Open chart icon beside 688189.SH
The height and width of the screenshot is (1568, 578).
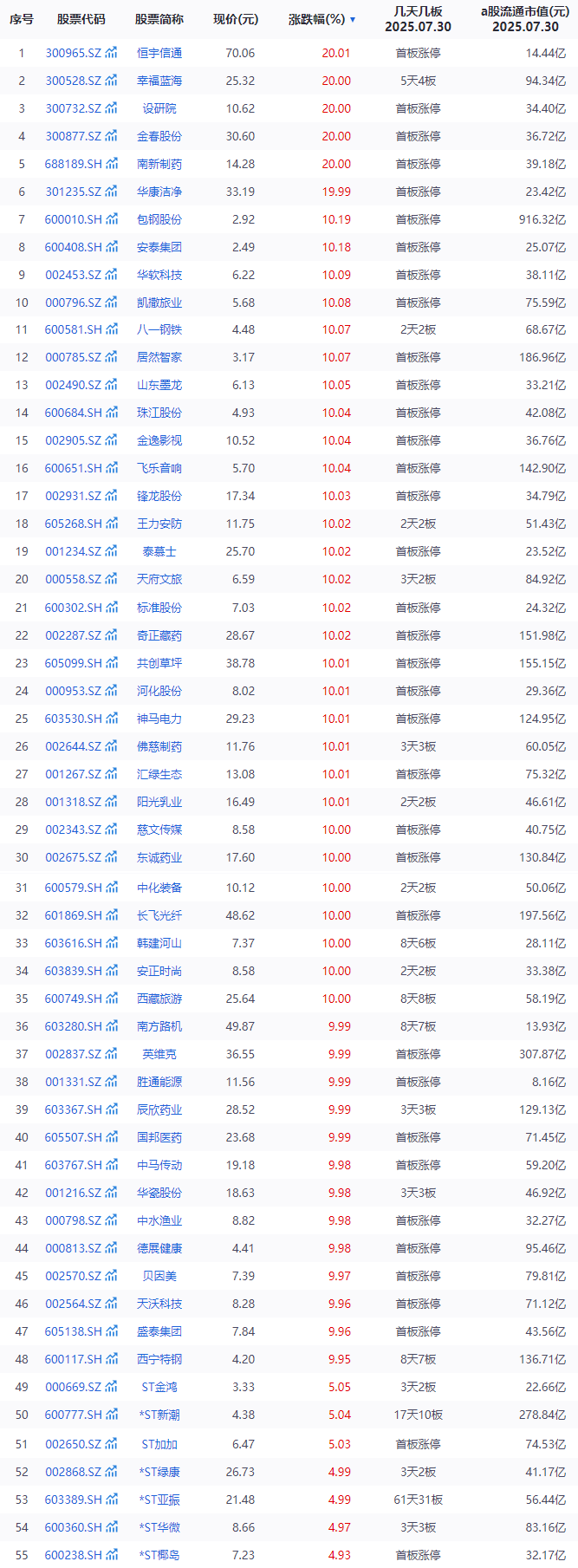tap(111, 164)
